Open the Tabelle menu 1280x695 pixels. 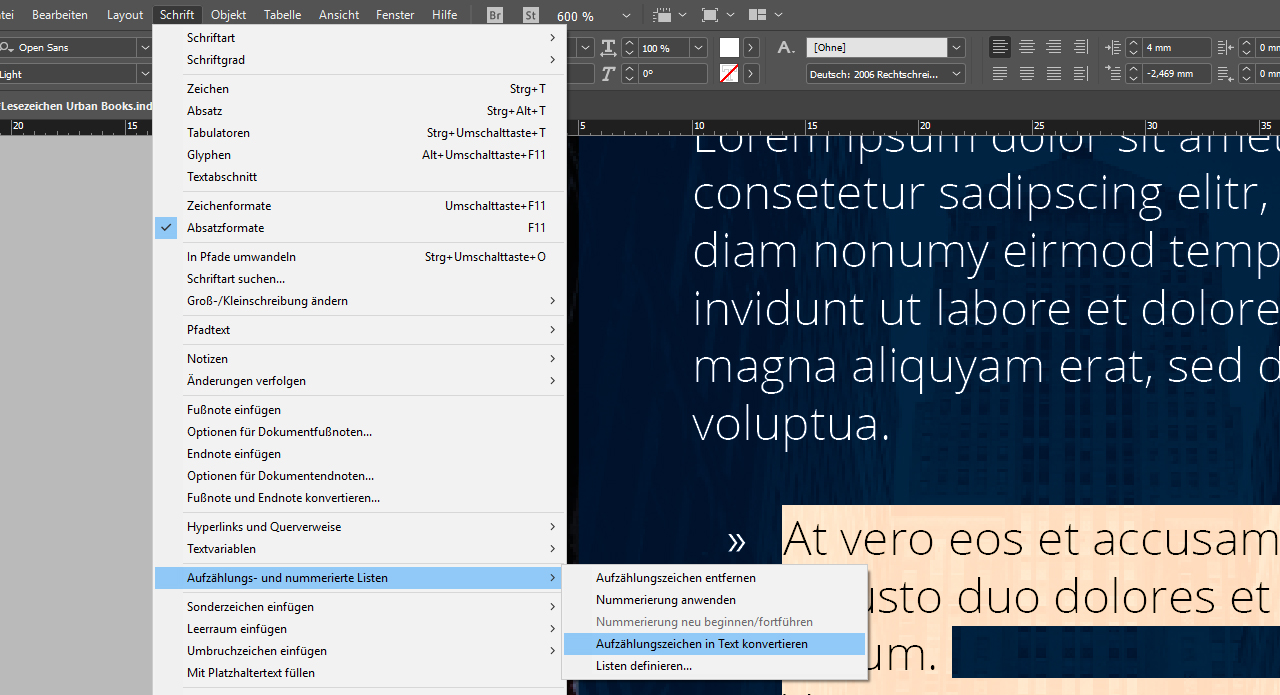283,15
